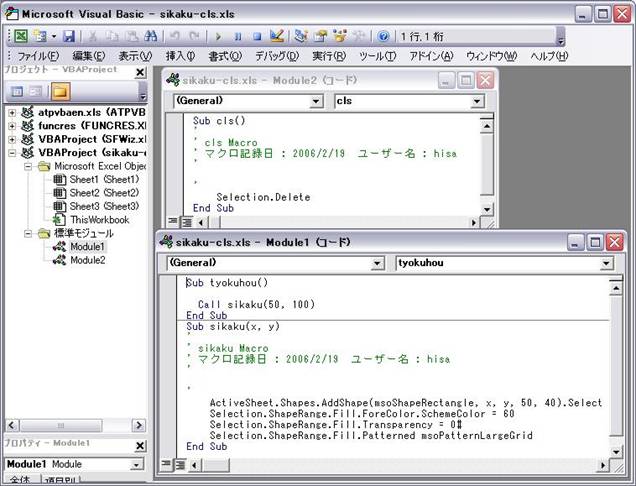
Task: Open Project Explorer from toolbar icon
Action: coord(301,37)
